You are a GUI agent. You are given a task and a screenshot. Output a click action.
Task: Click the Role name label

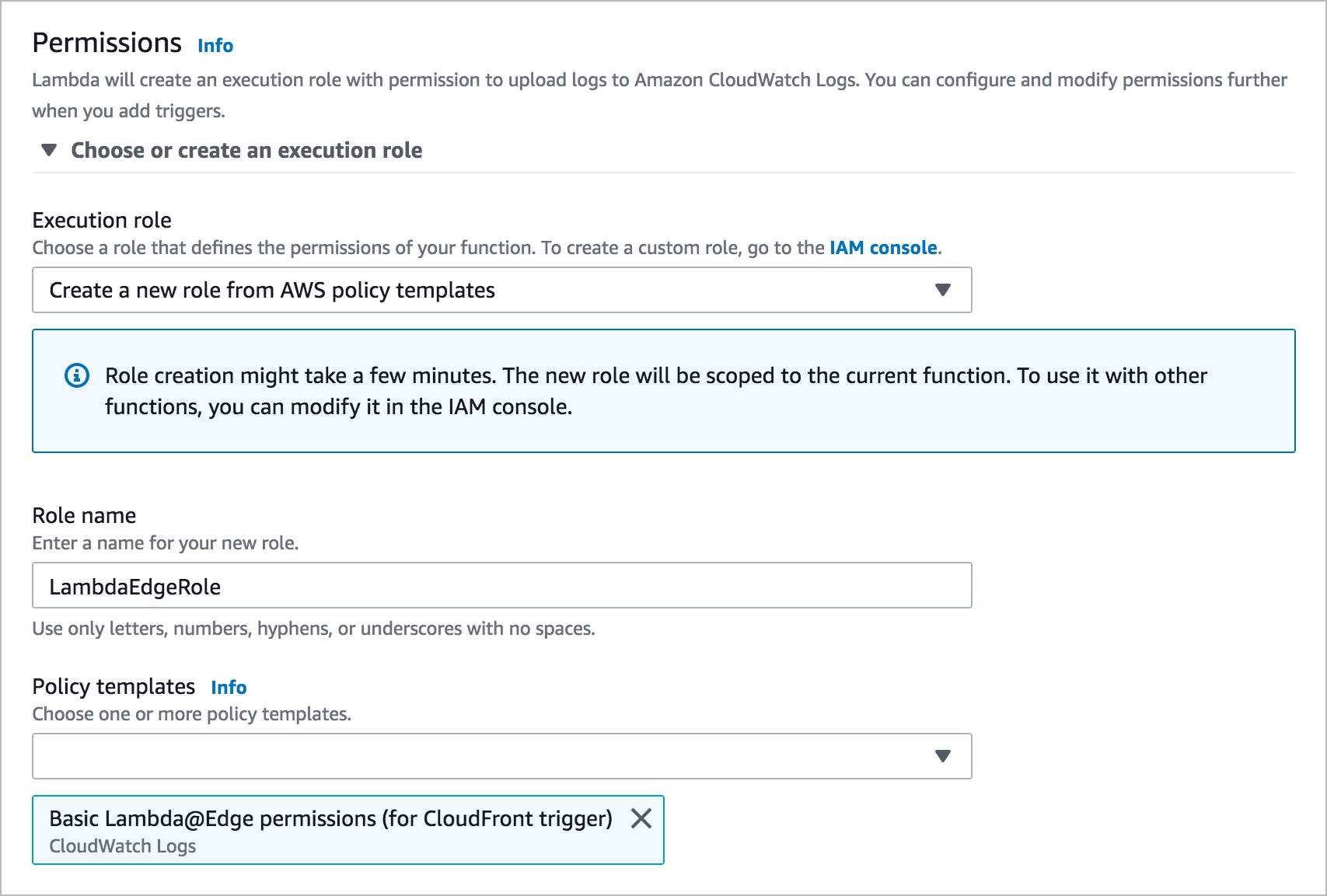tap(84, 515)
